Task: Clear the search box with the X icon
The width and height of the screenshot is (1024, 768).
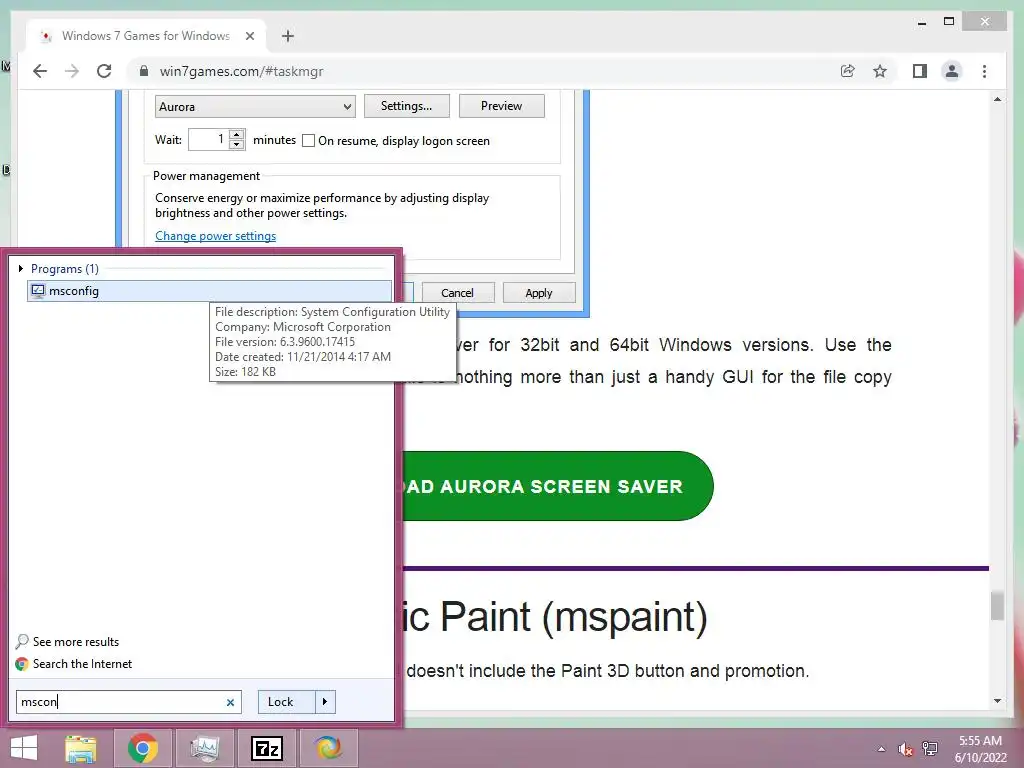Action: [x=230, y=702]
